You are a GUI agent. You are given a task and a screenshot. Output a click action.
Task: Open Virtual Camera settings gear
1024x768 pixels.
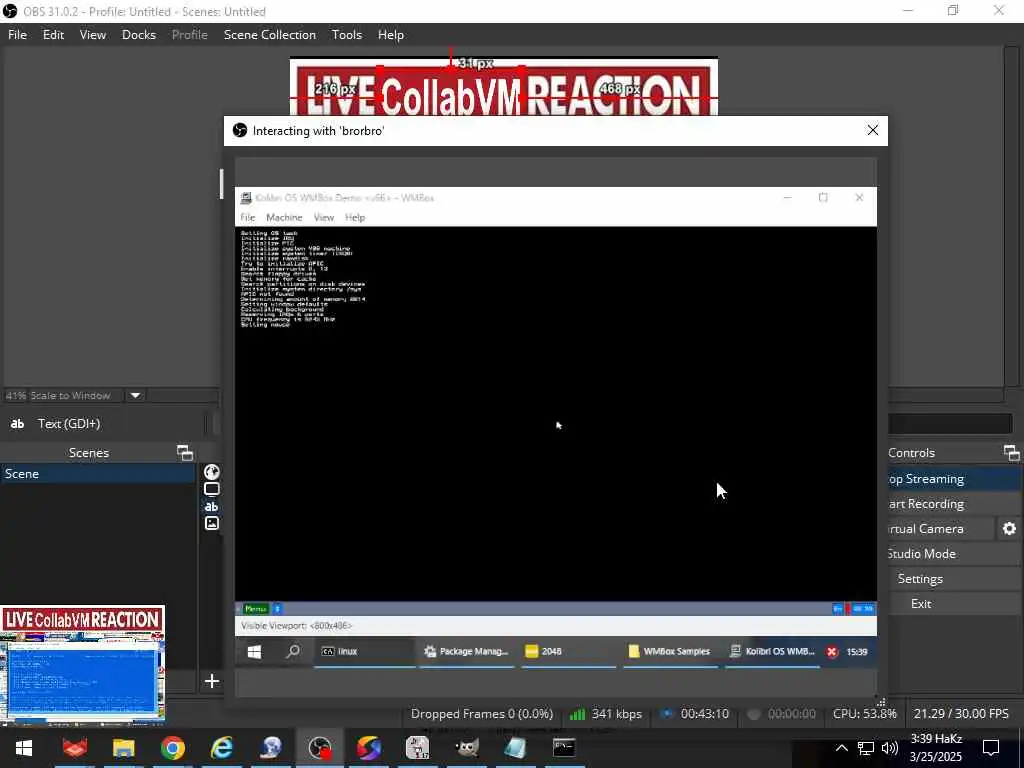[x=1009, y=529]
